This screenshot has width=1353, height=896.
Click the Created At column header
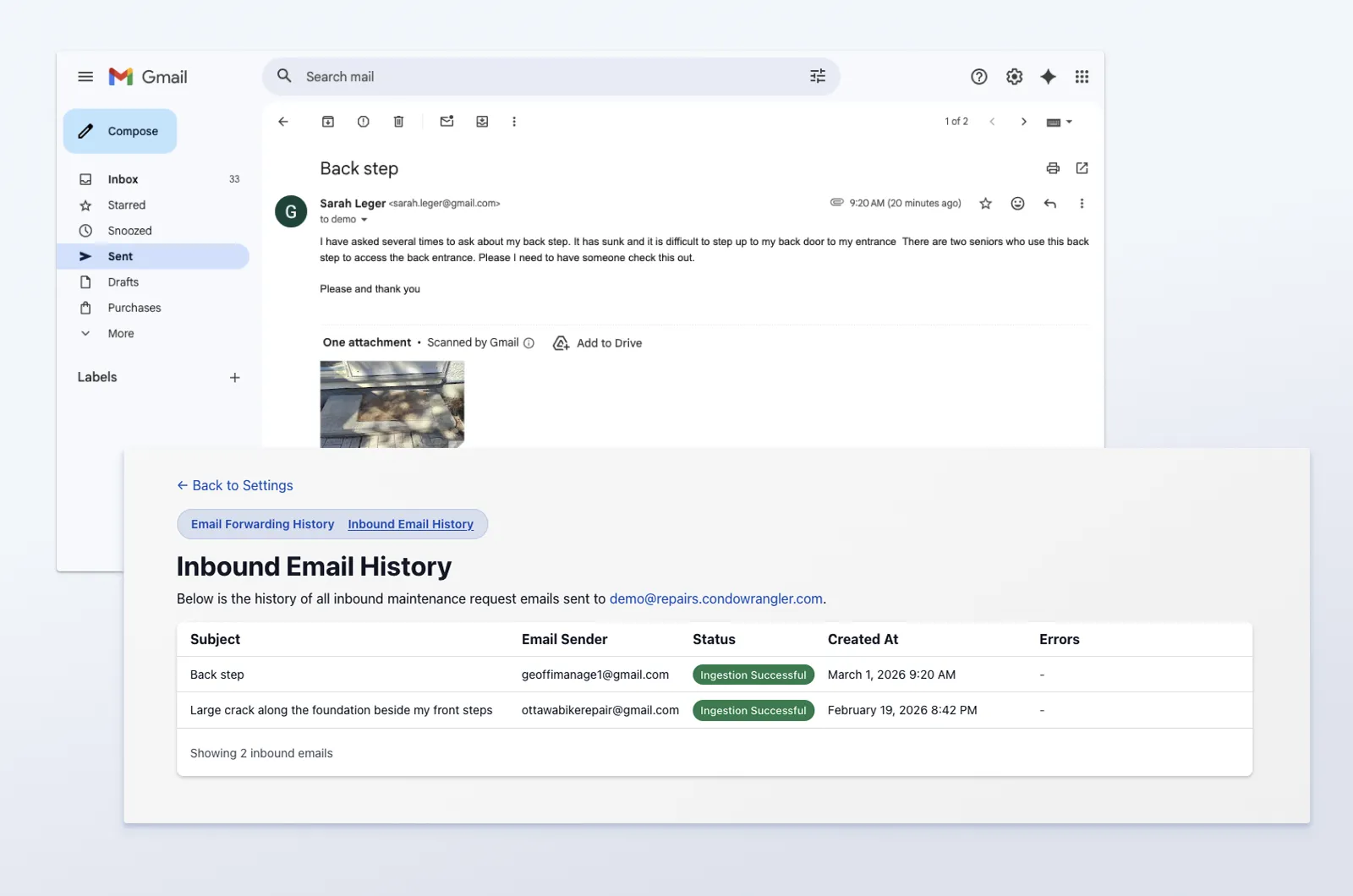[863, 639]
